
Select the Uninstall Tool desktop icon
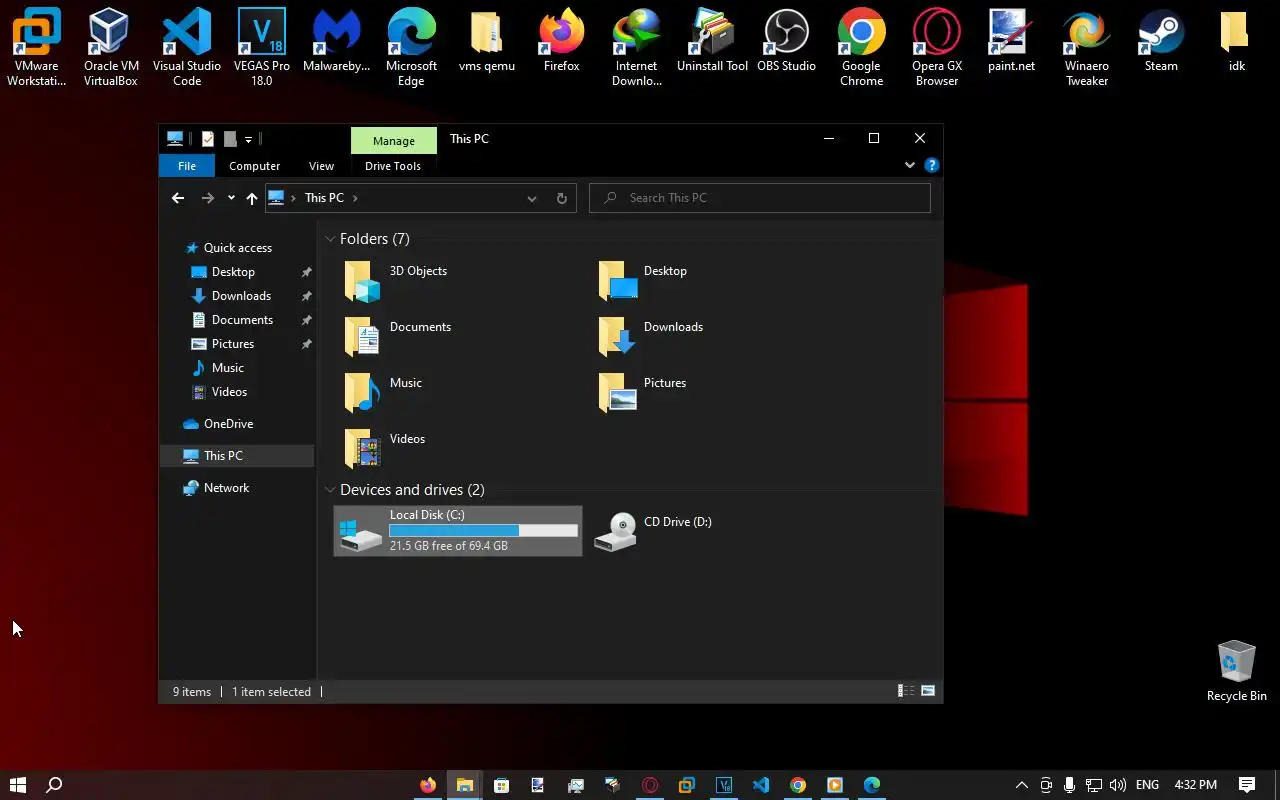tap(712, 40)
